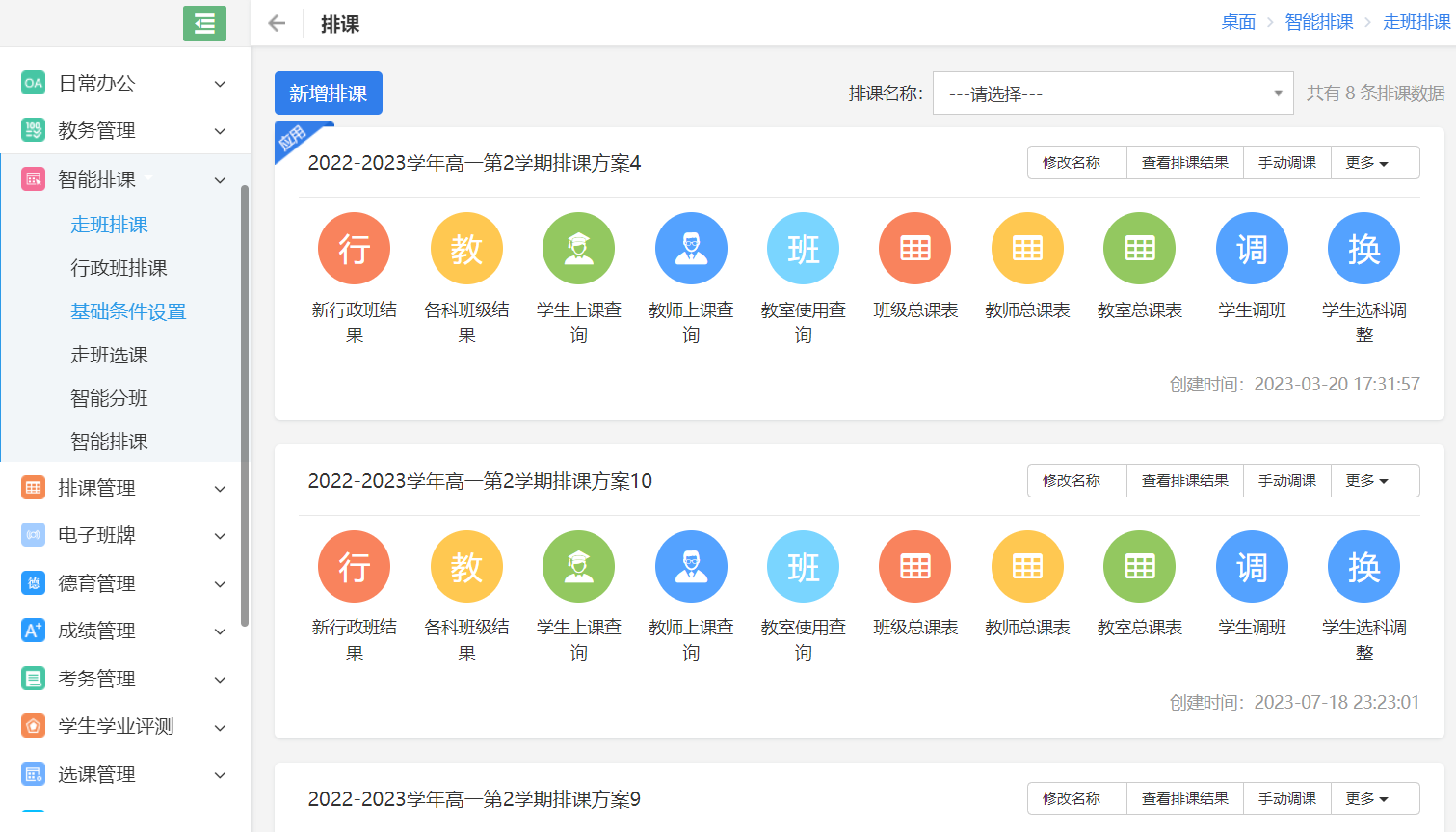Open 教室使用查询 in 方案4
The width and height of the screenshot is (1456, 832).
[x=803, y=249]
